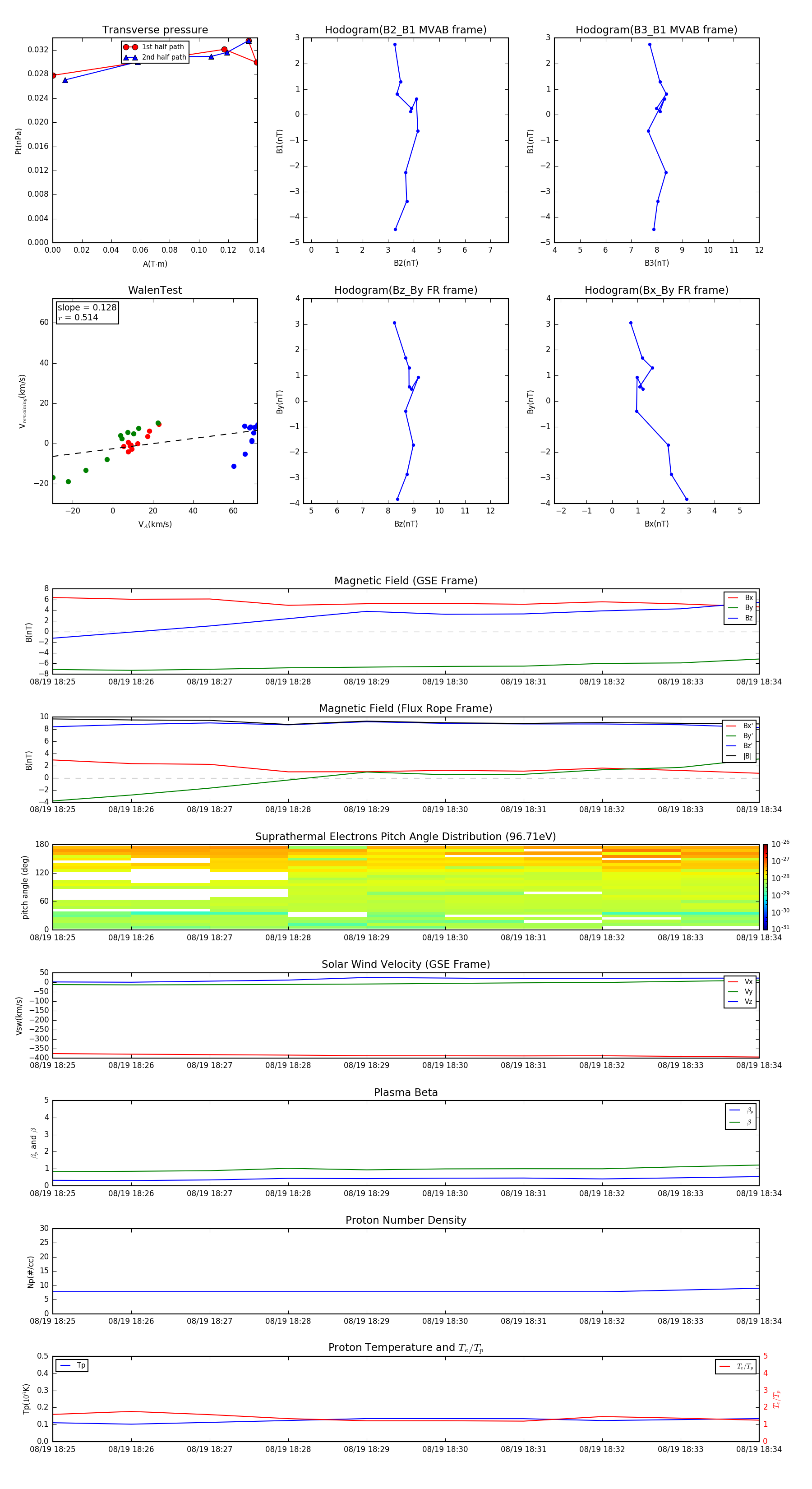Click the WalenTest plot title
The width and height of the screenshot is (812, 1489).
[155, 290]
